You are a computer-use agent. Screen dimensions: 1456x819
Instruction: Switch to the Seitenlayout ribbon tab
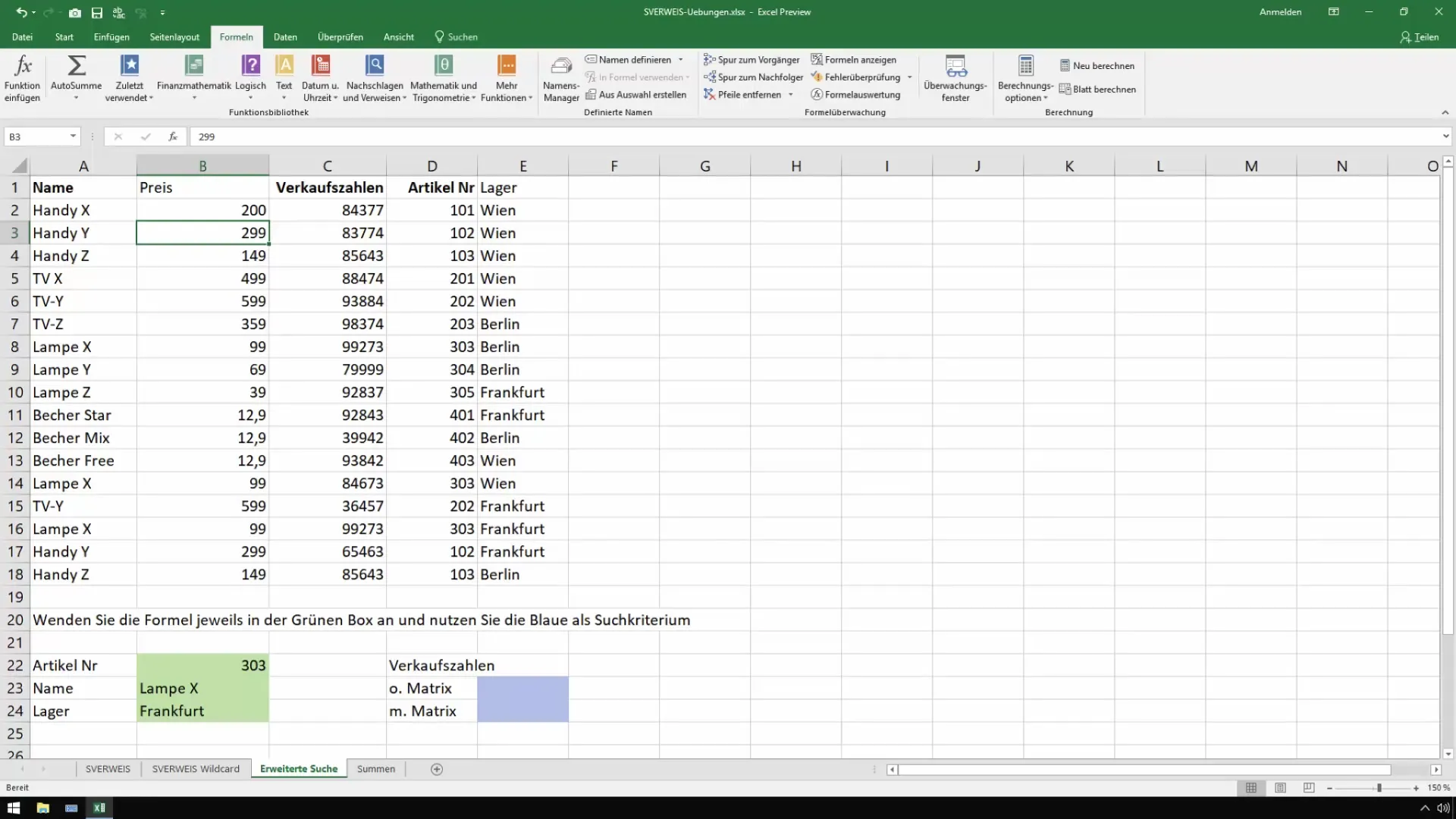174,37
